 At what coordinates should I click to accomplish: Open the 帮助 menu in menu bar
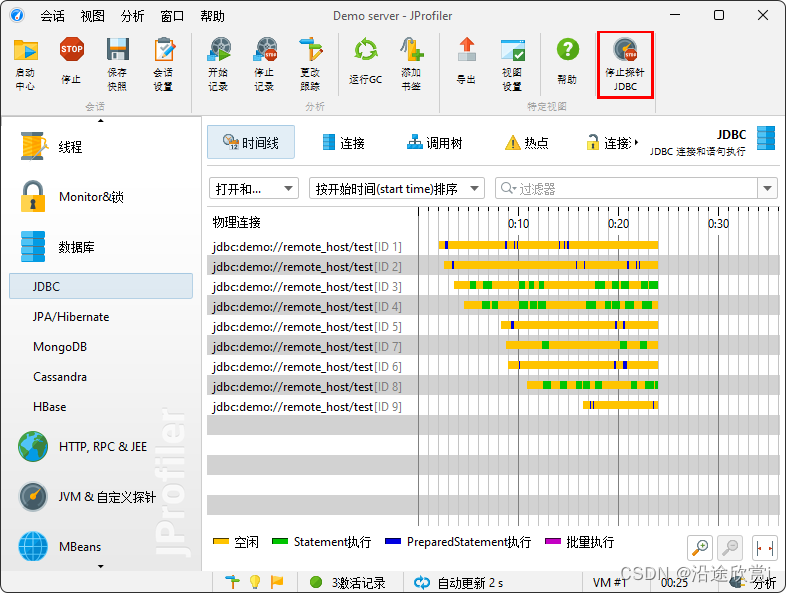coord(213,16)
